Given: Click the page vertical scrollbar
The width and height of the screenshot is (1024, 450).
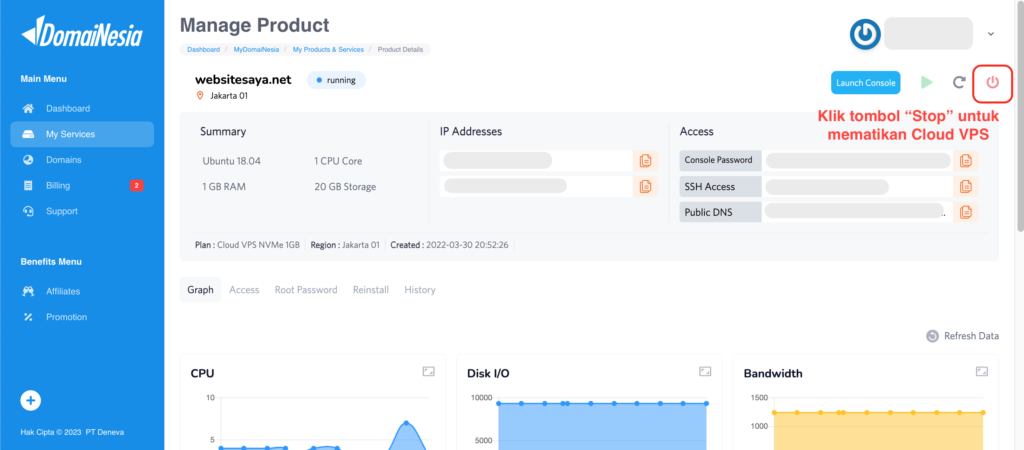Looking at the screenshot, I should (x=1020, y=118).
